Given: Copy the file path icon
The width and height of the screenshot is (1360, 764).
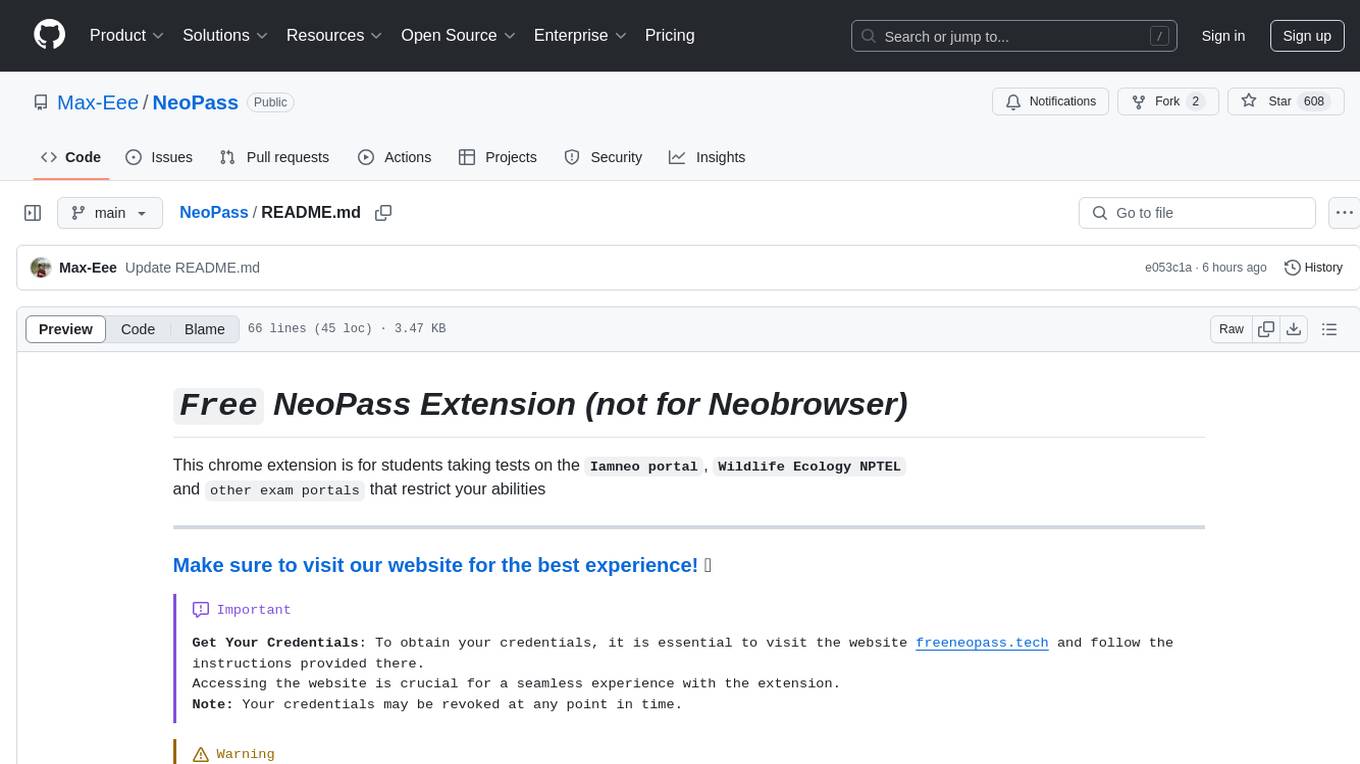Looking at the screenshot, I should (x=383, y=213).
